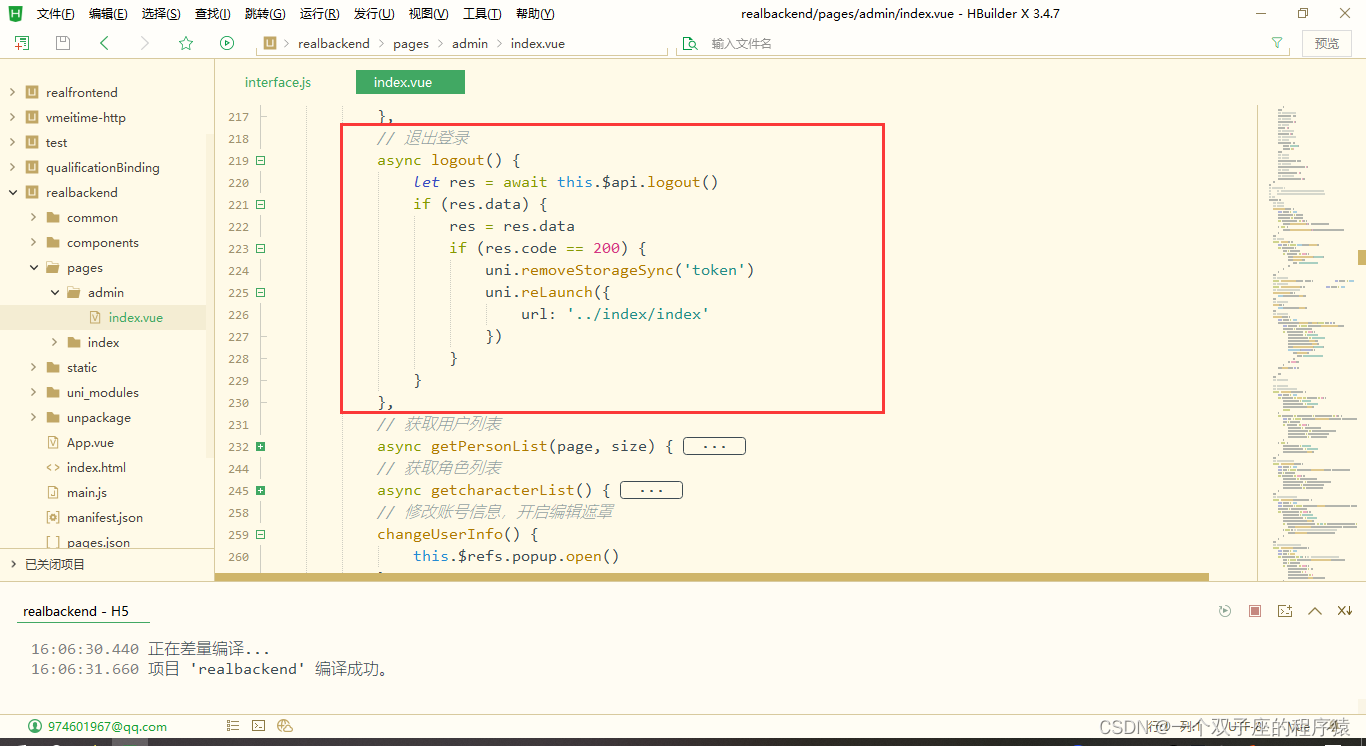
Task: Expand the static folder
Action: pos(33,367)
